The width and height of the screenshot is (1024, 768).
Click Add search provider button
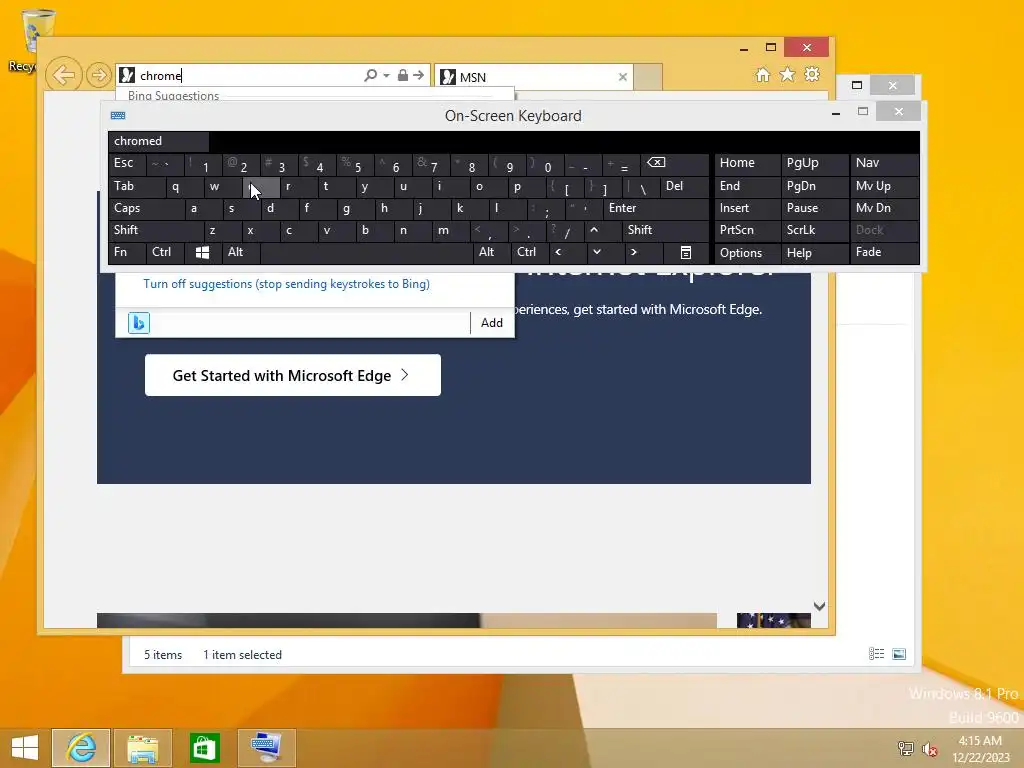click(x=492, y=323)
